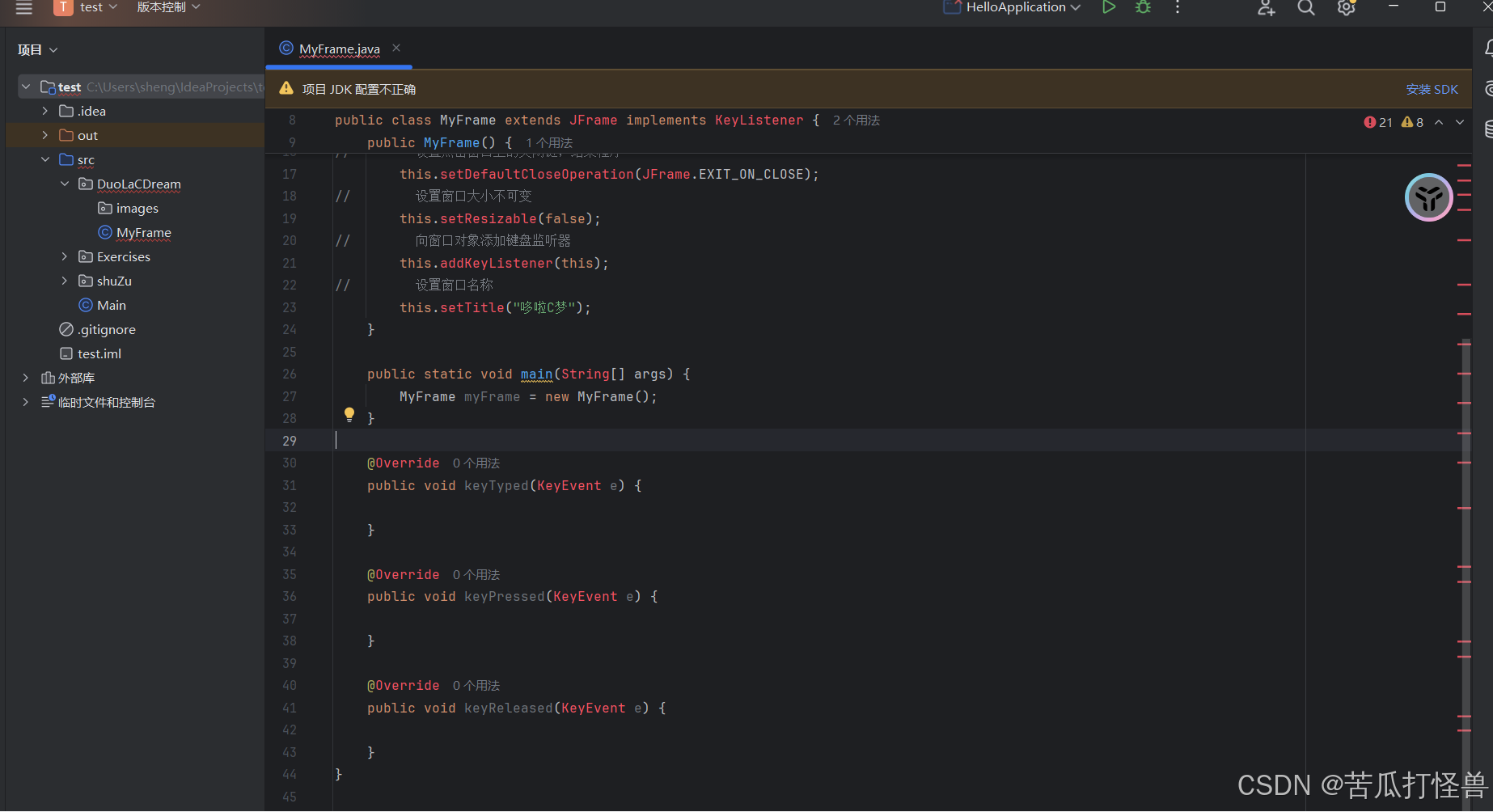
Task: Click '1 个用法' usages hint on constructor
Action: tap(549, 142)
